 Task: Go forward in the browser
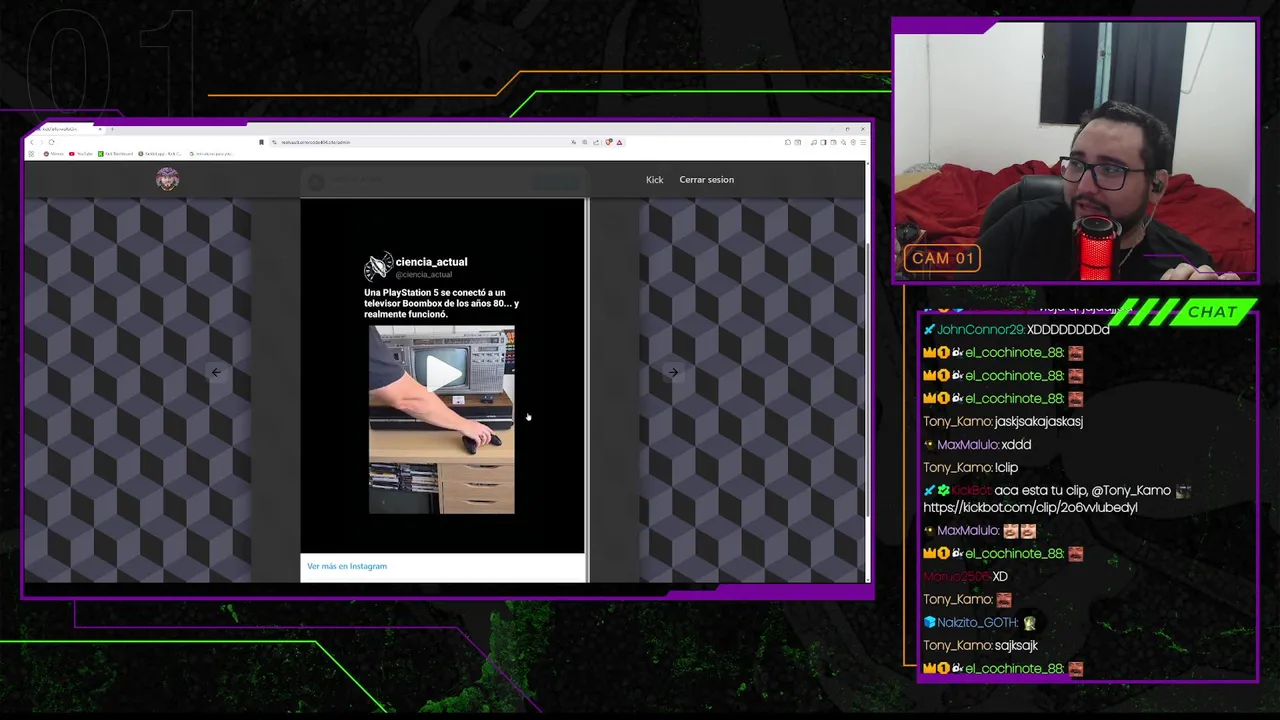pos(41,142)
